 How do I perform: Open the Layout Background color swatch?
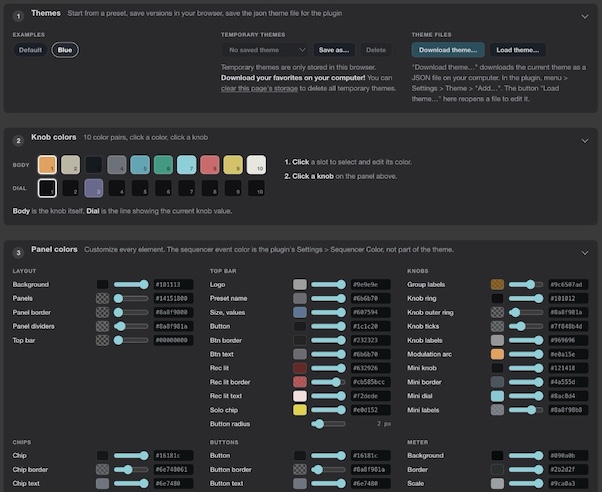(102, 285)
